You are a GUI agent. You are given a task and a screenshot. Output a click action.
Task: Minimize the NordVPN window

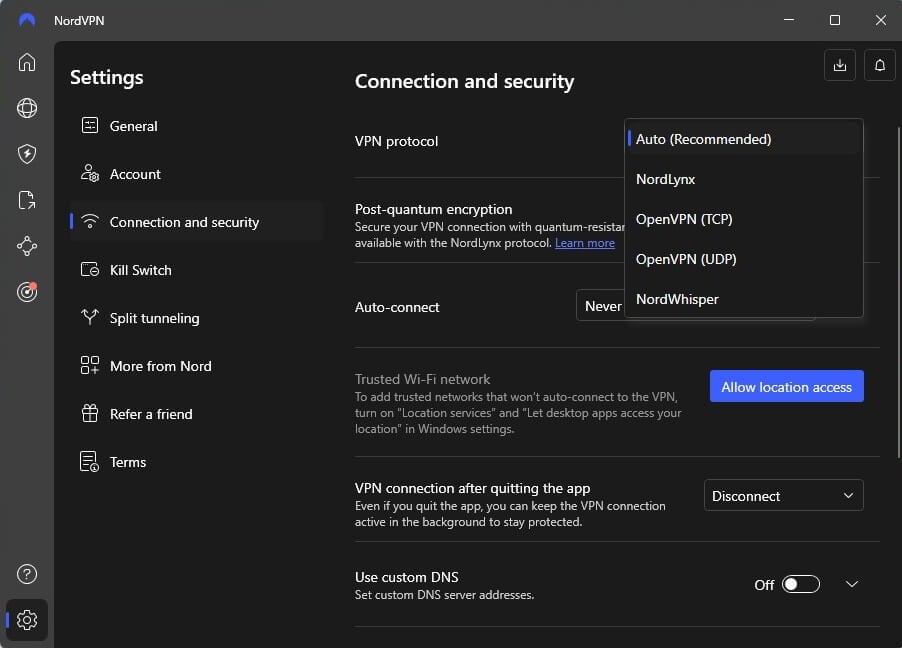pyautogui.click(x=789, y=20)
